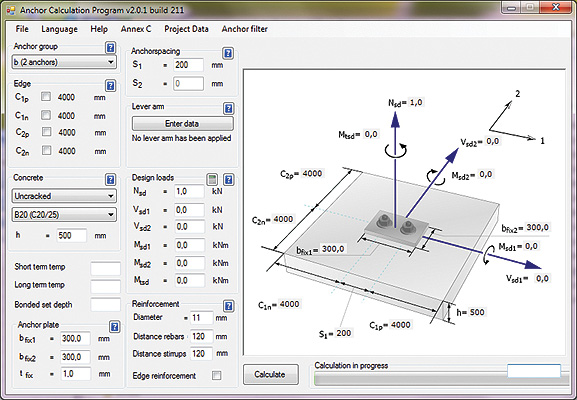Viewport: 577px width, 400px height.
Task: Click the C1p= 4000 value in diagram
Action: point(400,325)
